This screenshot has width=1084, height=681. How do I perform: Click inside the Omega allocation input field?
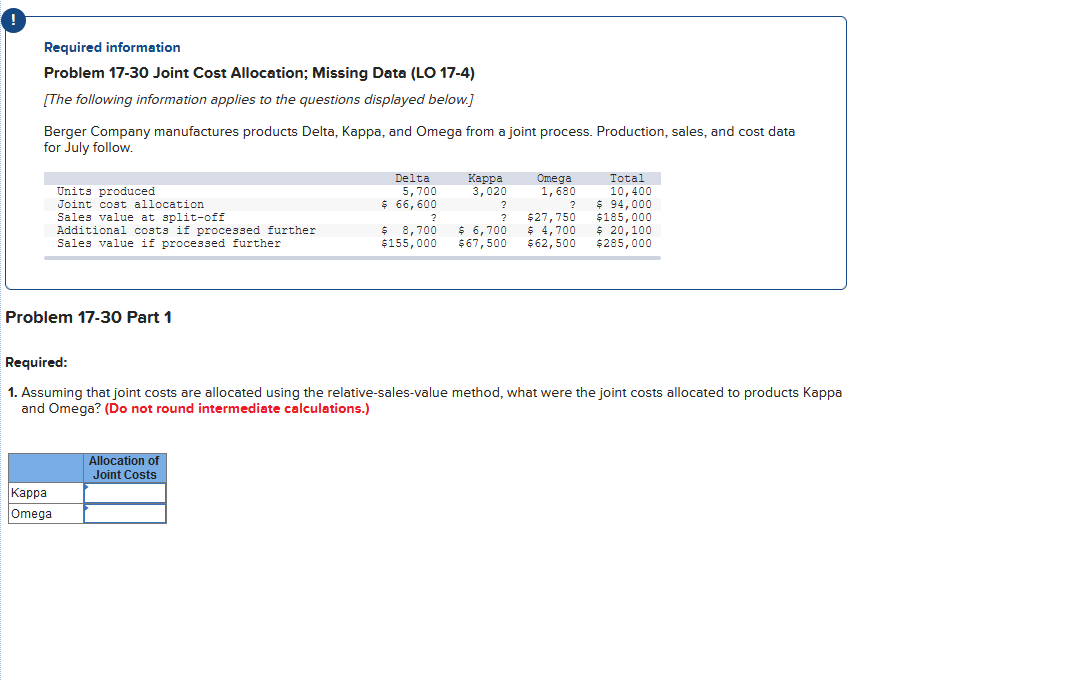(124, 513)
